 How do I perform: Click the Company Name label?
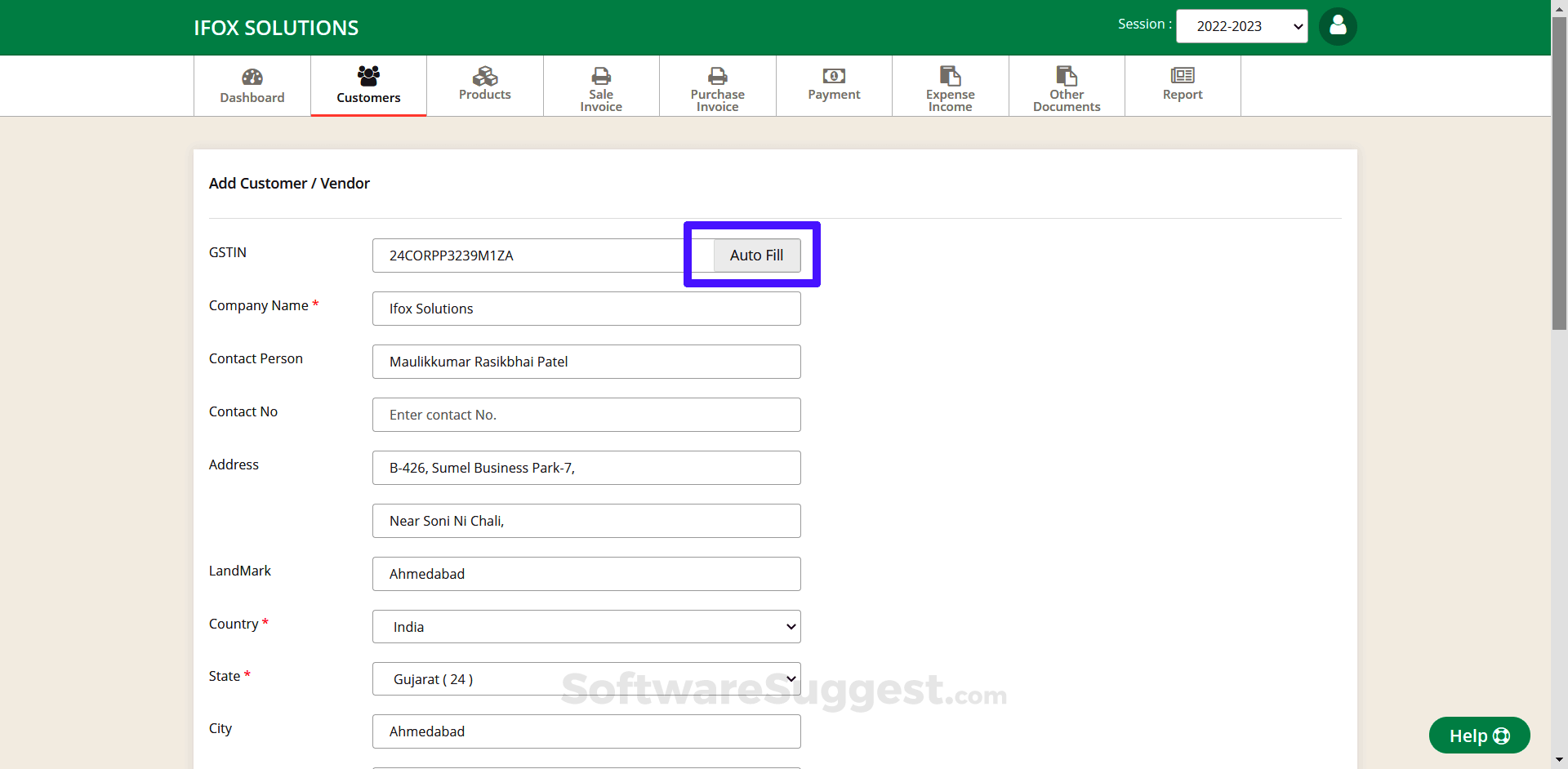coord(259,305)
